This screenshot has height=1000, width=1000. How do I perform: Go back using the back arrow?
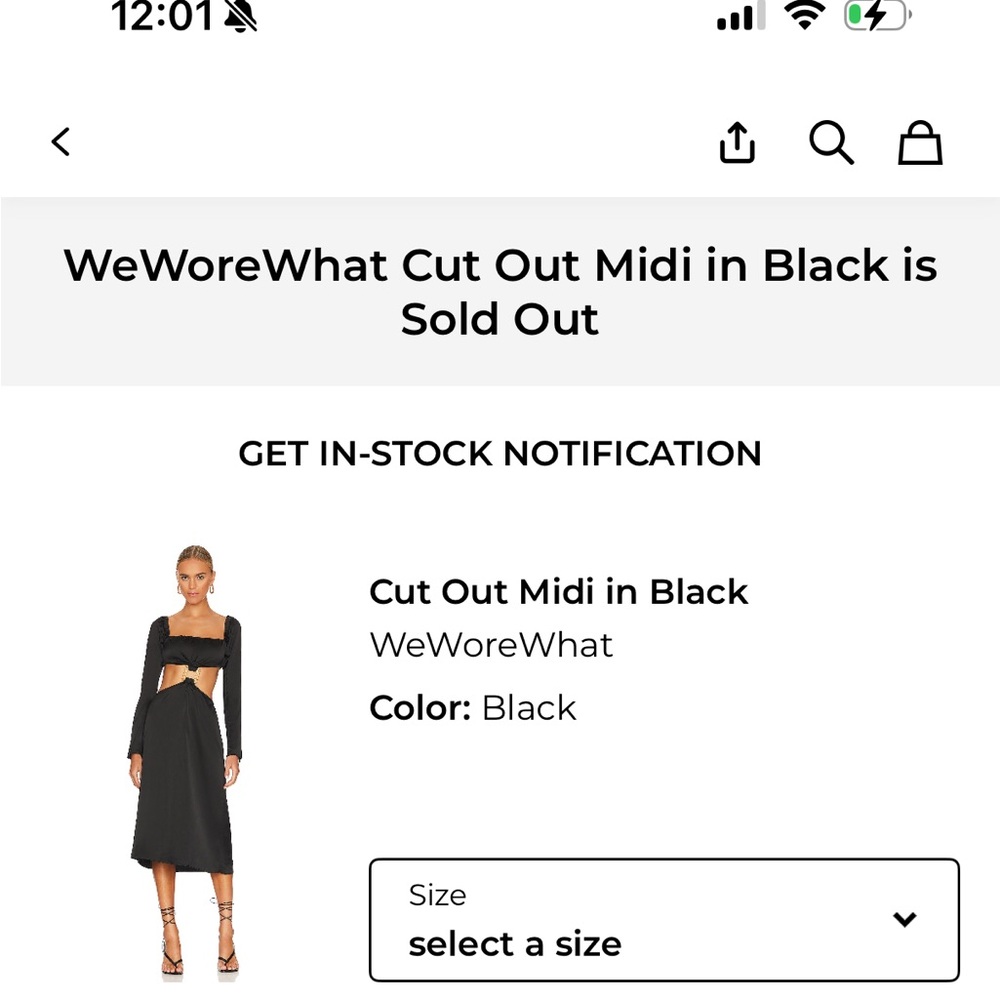coord(60,142)
